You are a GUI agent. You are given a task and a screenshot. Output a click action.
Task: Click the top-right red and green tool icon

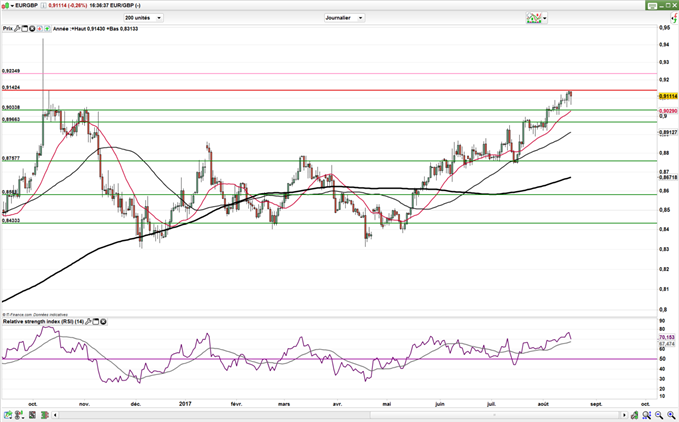(674, 18)
